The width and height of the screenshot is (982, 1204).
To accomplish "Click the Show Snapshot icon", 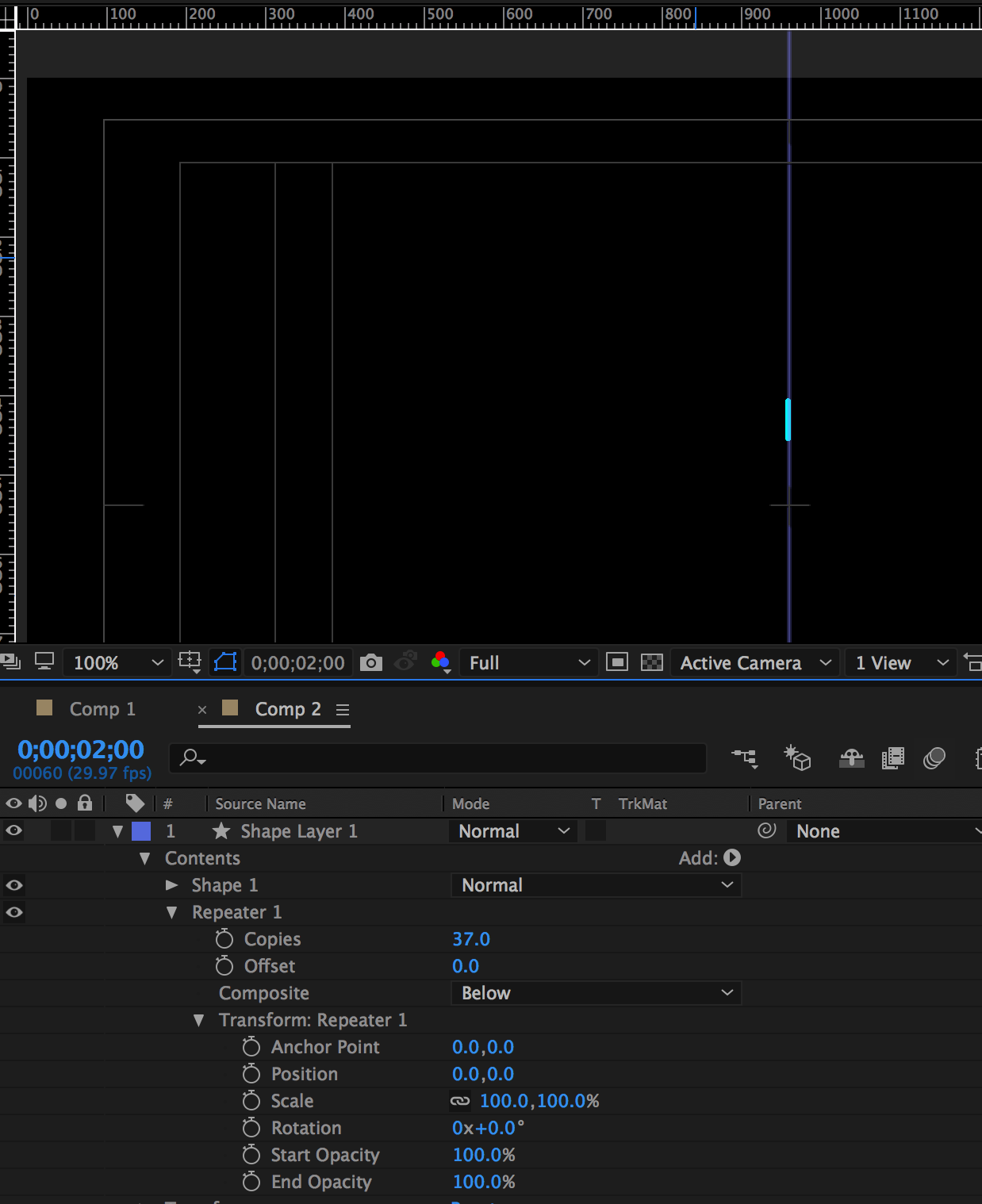I will pyautogui.click(x=405, y=661).
